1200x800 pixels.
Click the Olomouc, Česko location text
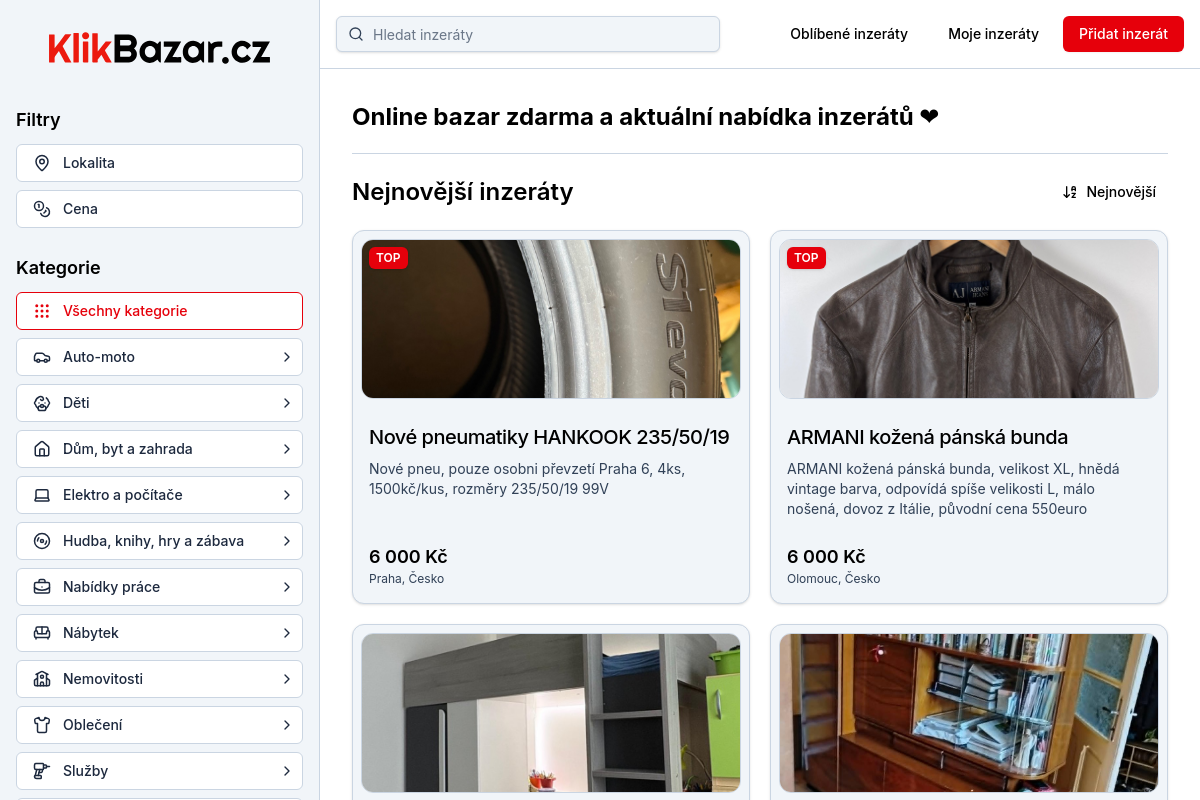[x=834, y=579]
